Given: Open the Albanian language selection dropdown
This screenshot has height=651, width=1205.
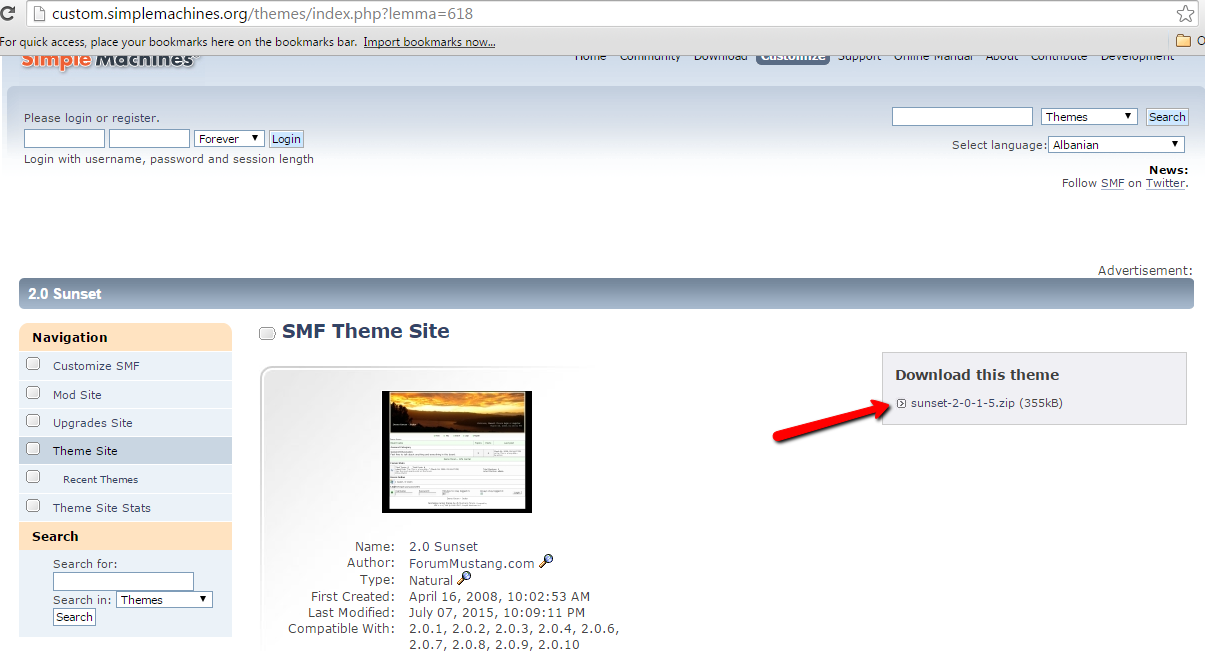Looking at the screenshot, I should (x=1115, y=143).
